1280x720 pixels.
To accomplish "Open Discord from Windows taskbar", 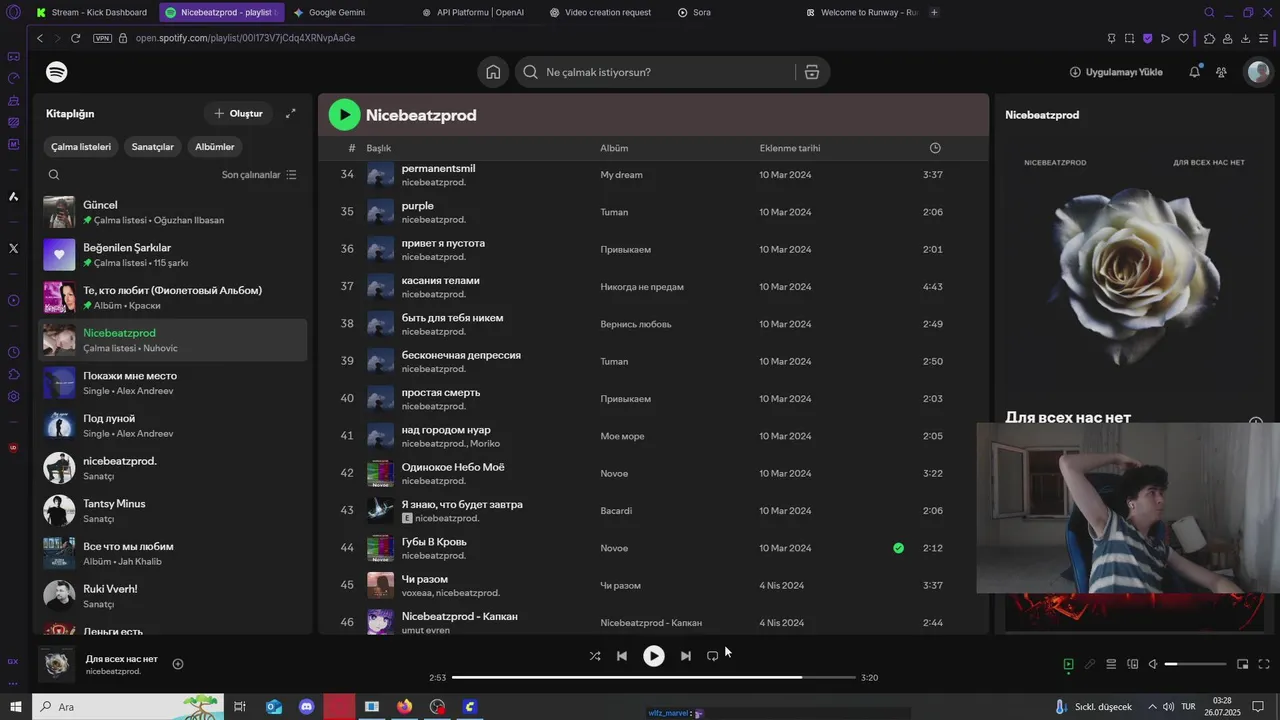I will (307, 707).
